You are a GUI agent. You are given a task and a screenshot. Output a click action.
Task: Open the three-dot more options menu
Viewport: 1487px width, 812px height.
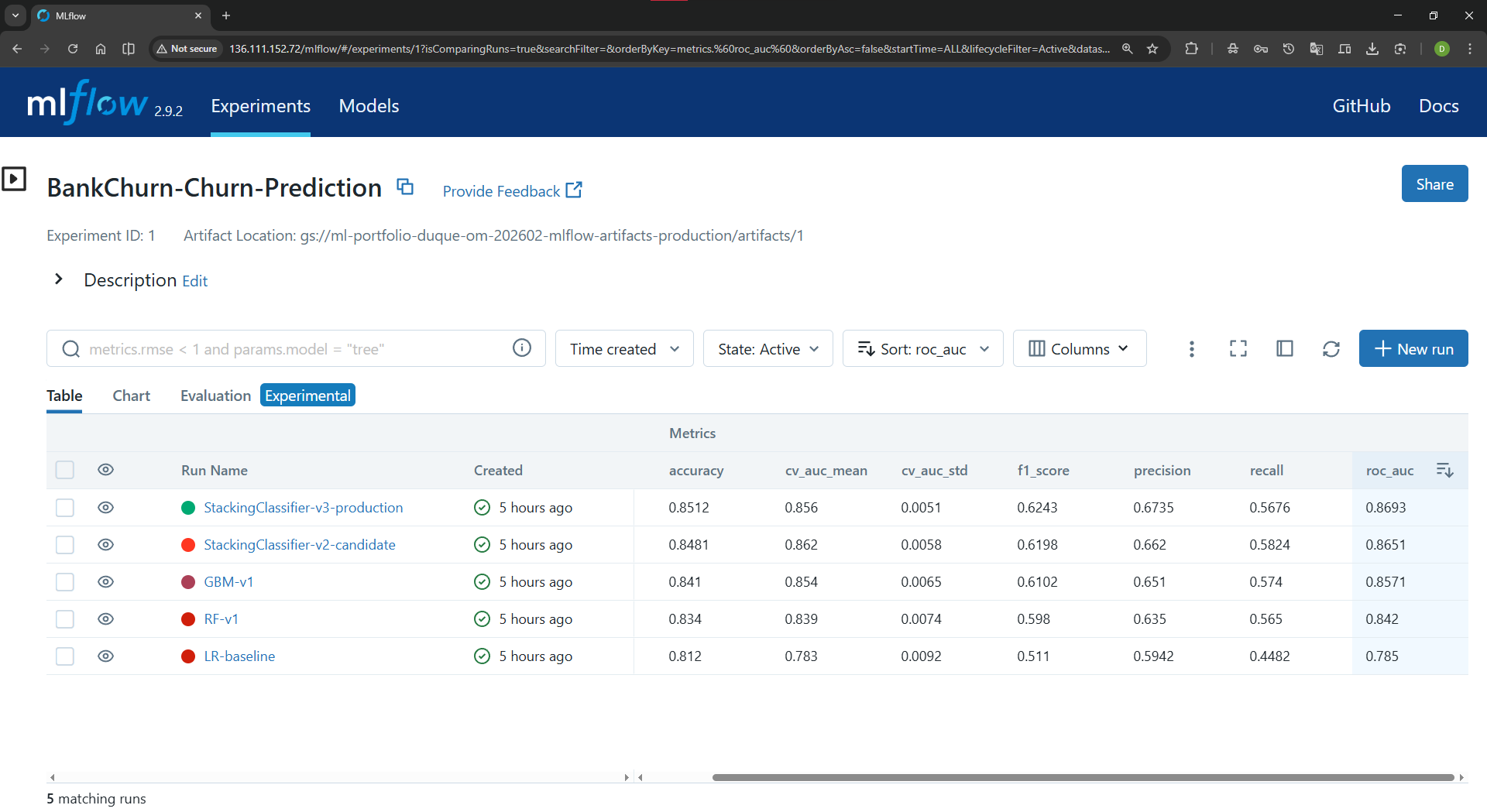[1191, 349]
